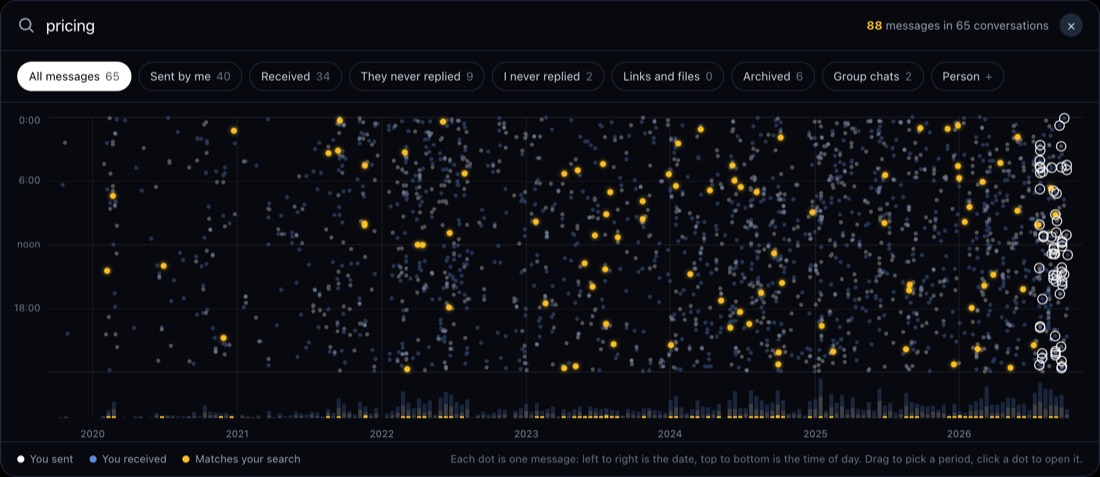
Task: Click the yellow 'Matches your search' legend dot
Action: pos(185,459)
